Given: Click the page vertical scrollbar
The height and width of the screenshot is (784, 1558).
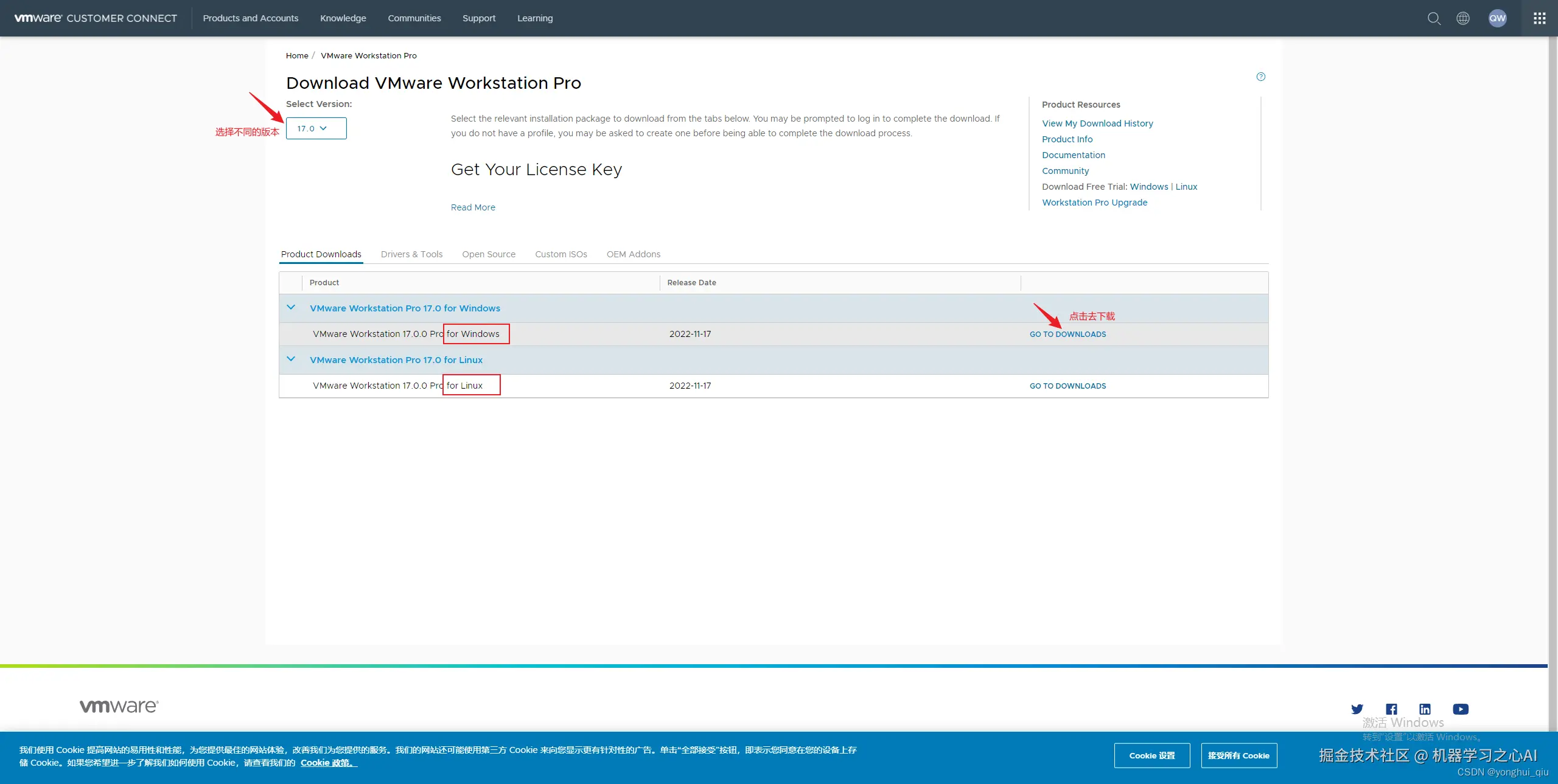Looking at the screenshot, I should pyautogui.click(x=1553, y=365).
